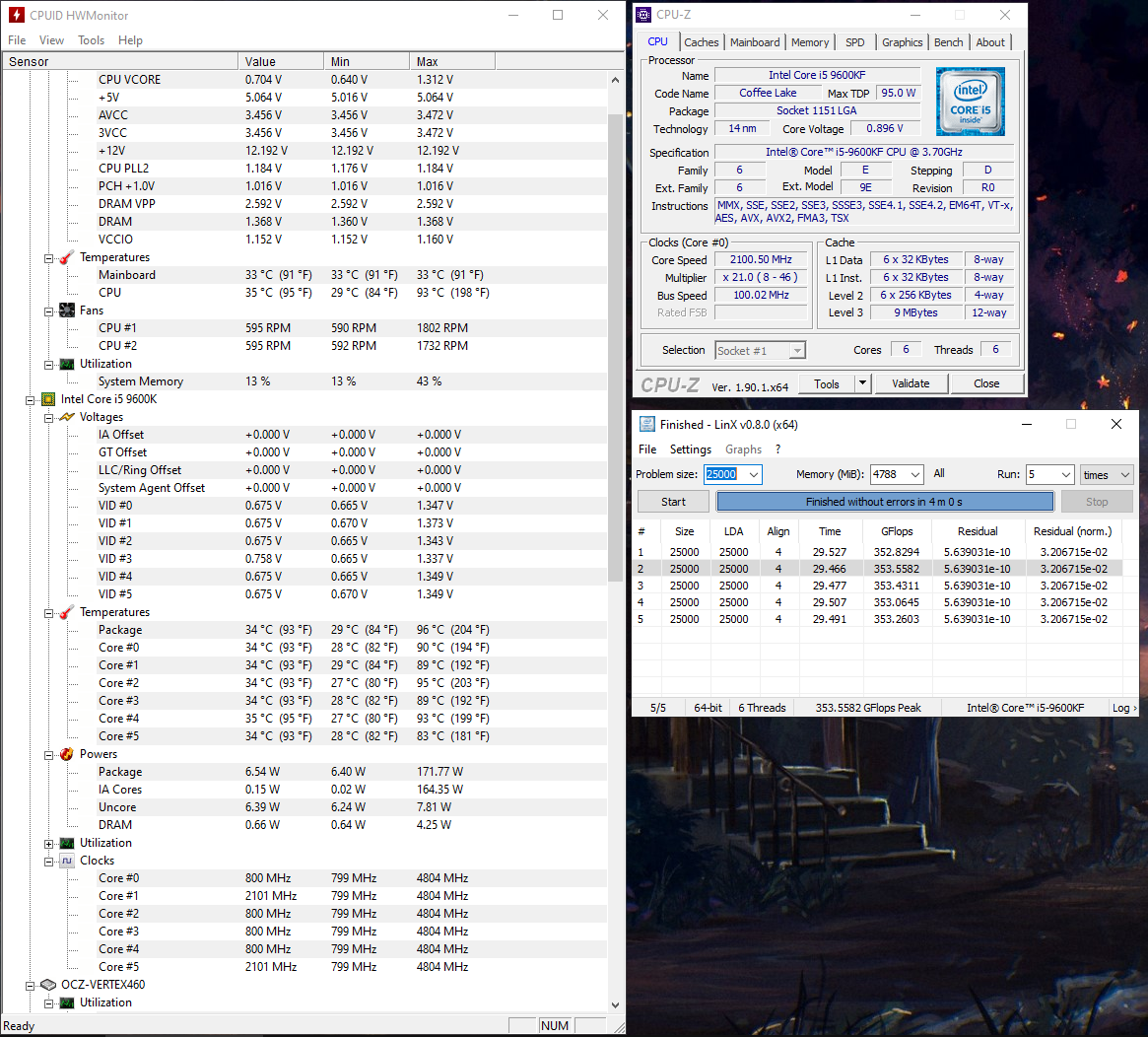This screenshot has height=1037, width=1148.
Task: Collapse the mainboard Temperatures node
Action: click(48, 258)
